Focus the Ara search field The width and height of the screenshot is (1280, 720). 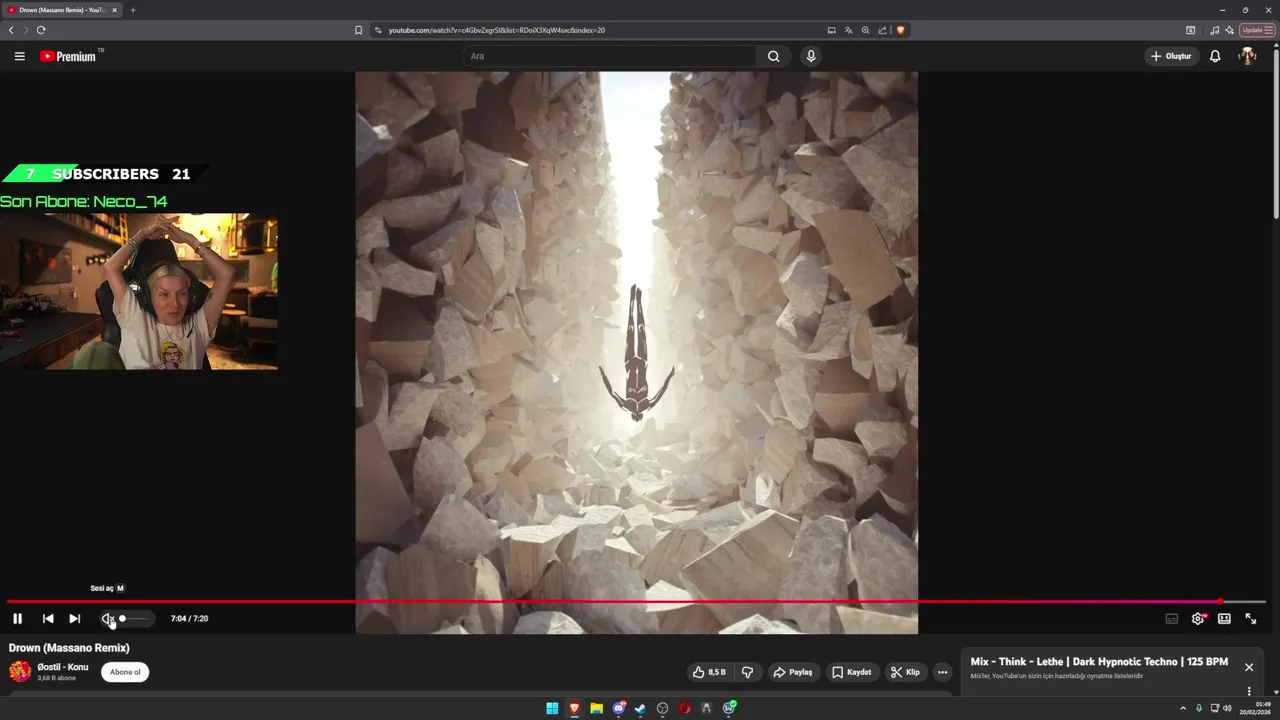point(609,56)
